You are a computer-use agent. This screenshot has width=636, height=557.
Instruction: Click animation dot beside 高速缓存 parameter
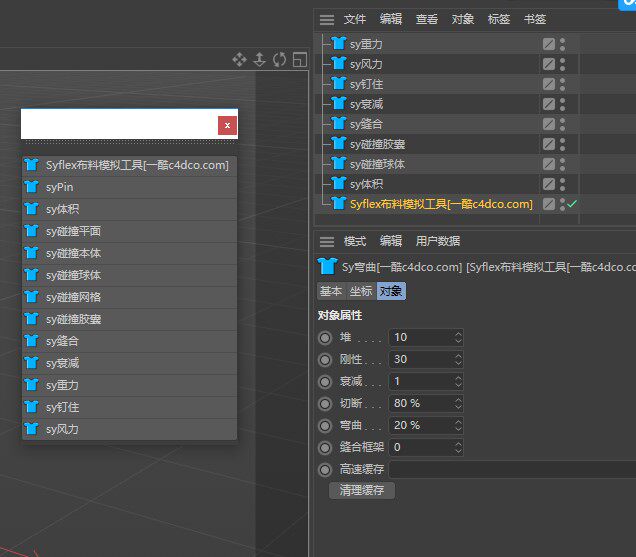(325, 469)
